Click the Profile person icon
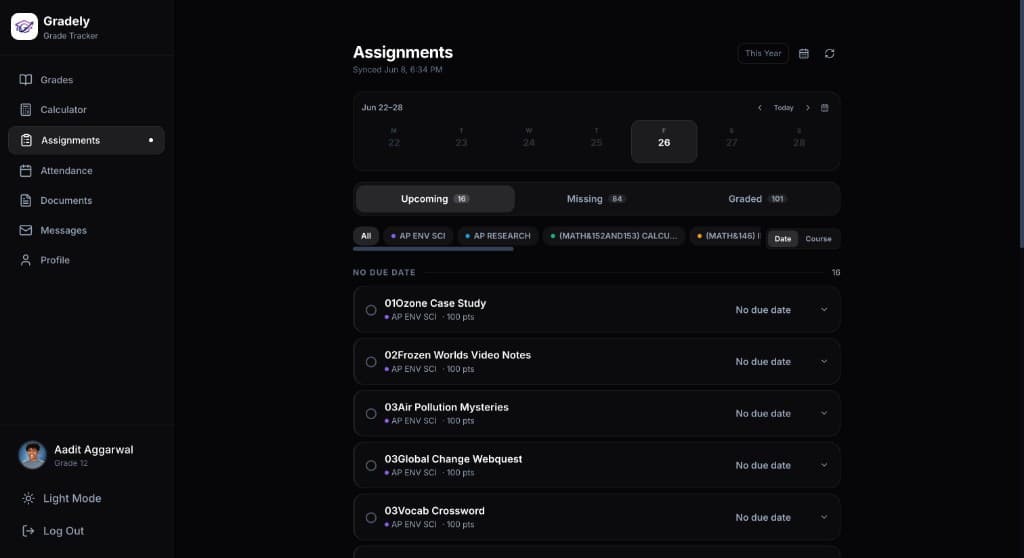Image resolution: width=1024 pixels, height=558 pixels. pos(25,260)
